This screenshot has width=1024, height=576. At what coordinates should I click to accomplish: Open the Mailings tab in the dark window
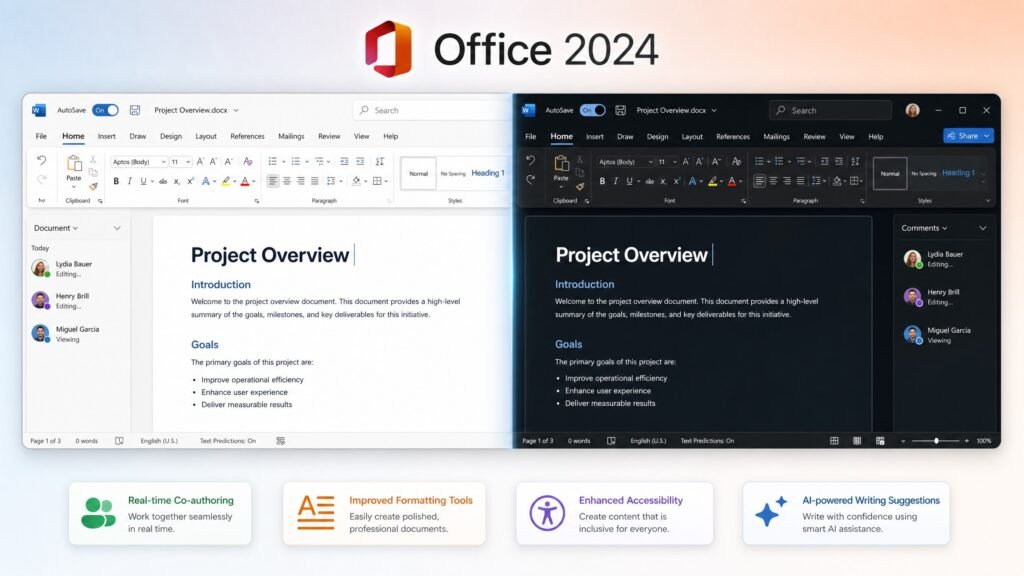pyautogui.click(x=776, y=136)
